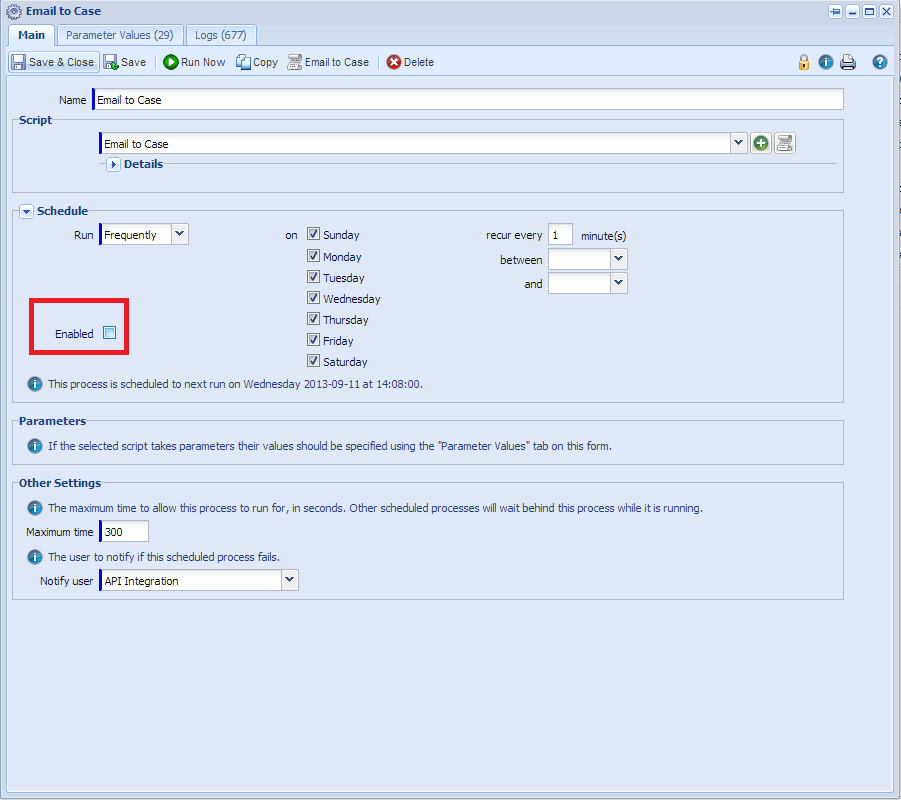Click info icon beside next run message
The height and width of the screenshot is (800, 901).
35,384
